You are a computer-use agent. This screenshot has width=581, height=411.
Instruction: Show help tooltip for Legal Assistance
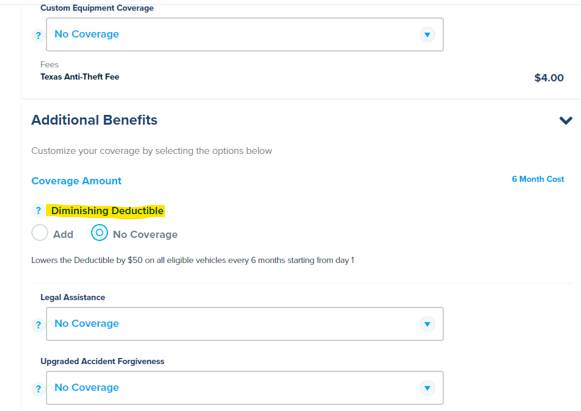click(x=38, y=325)
